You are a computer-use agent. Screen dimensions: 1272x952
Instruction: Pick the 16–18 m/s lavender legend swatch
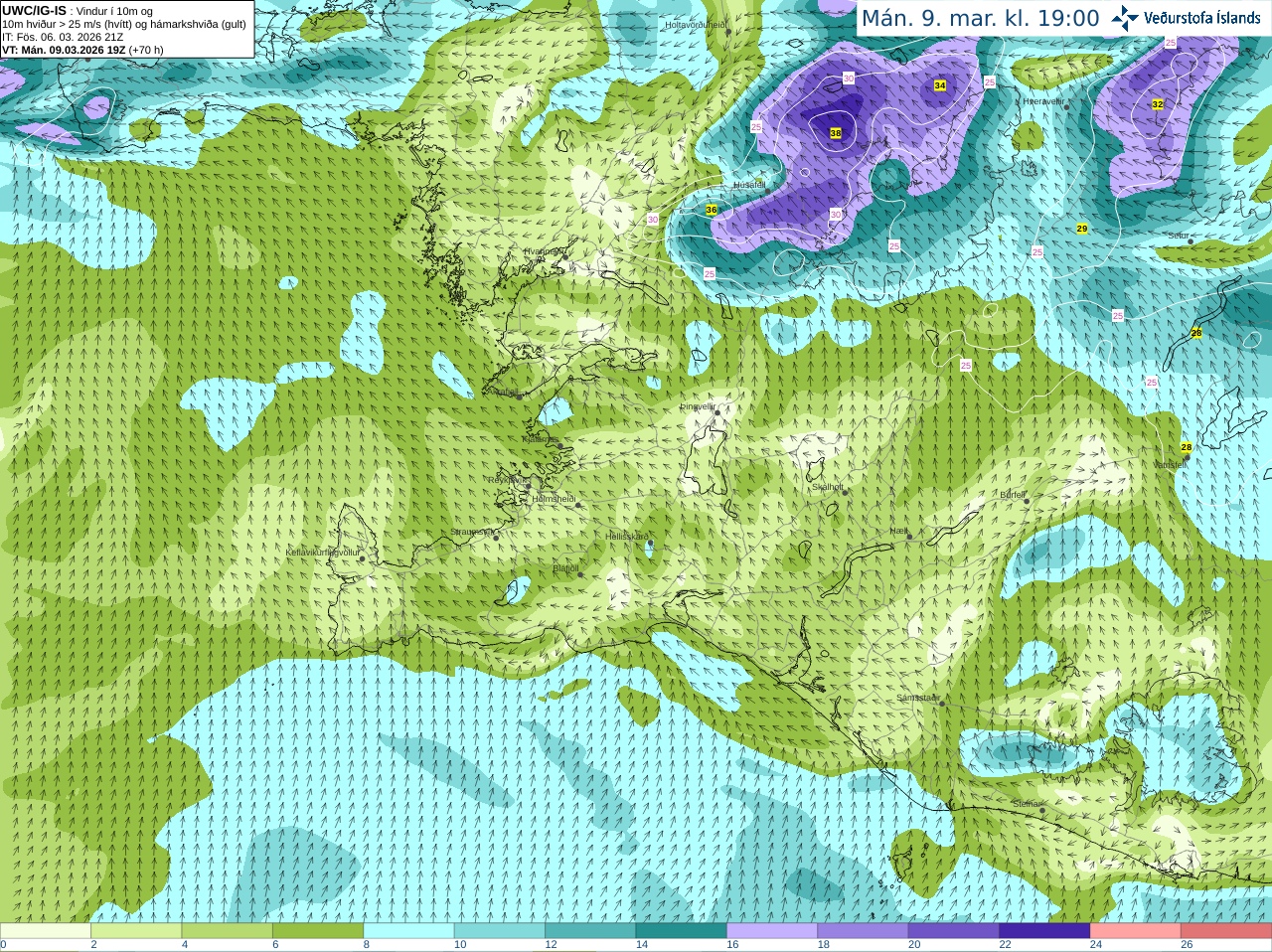pos(772,931)
